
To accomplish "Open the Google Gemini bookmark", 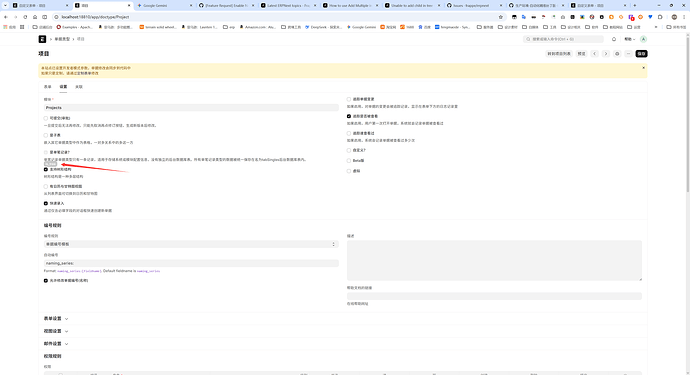I will click(x=361, y=27).
